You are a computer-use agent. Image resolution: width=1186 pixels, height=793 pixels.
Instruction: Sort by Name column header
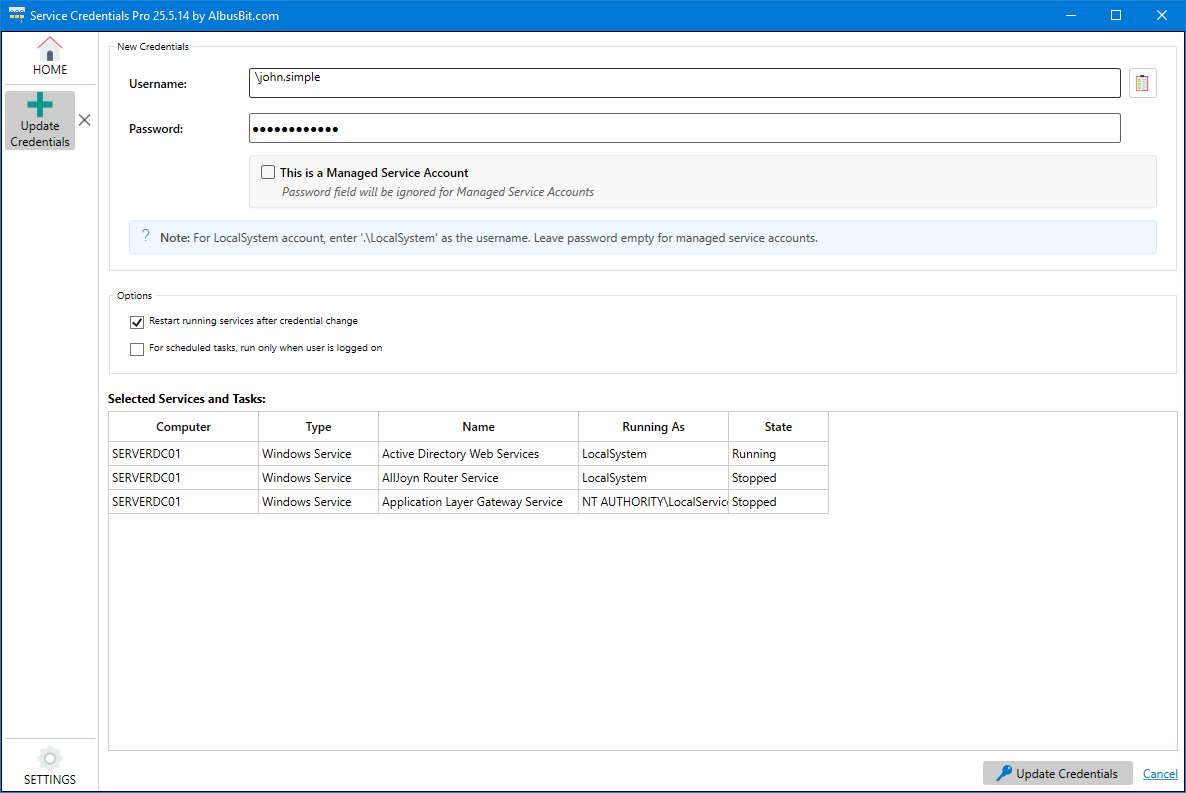click(x=478, y=427)
